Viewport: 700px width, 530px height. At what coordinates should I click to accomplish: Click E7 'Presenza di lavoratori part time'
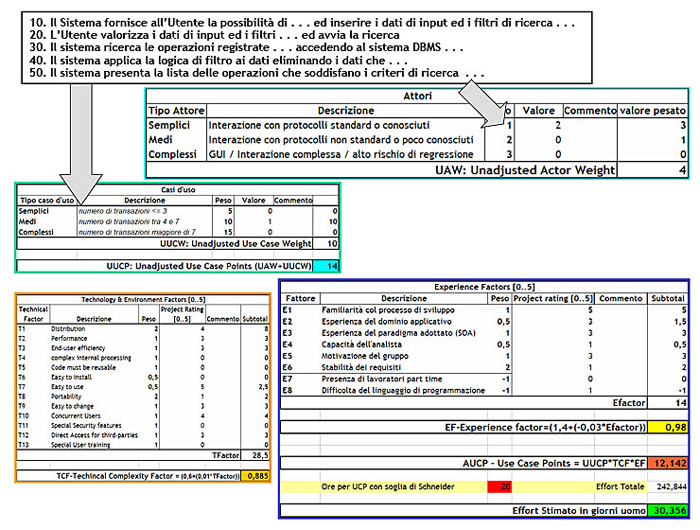382,379
